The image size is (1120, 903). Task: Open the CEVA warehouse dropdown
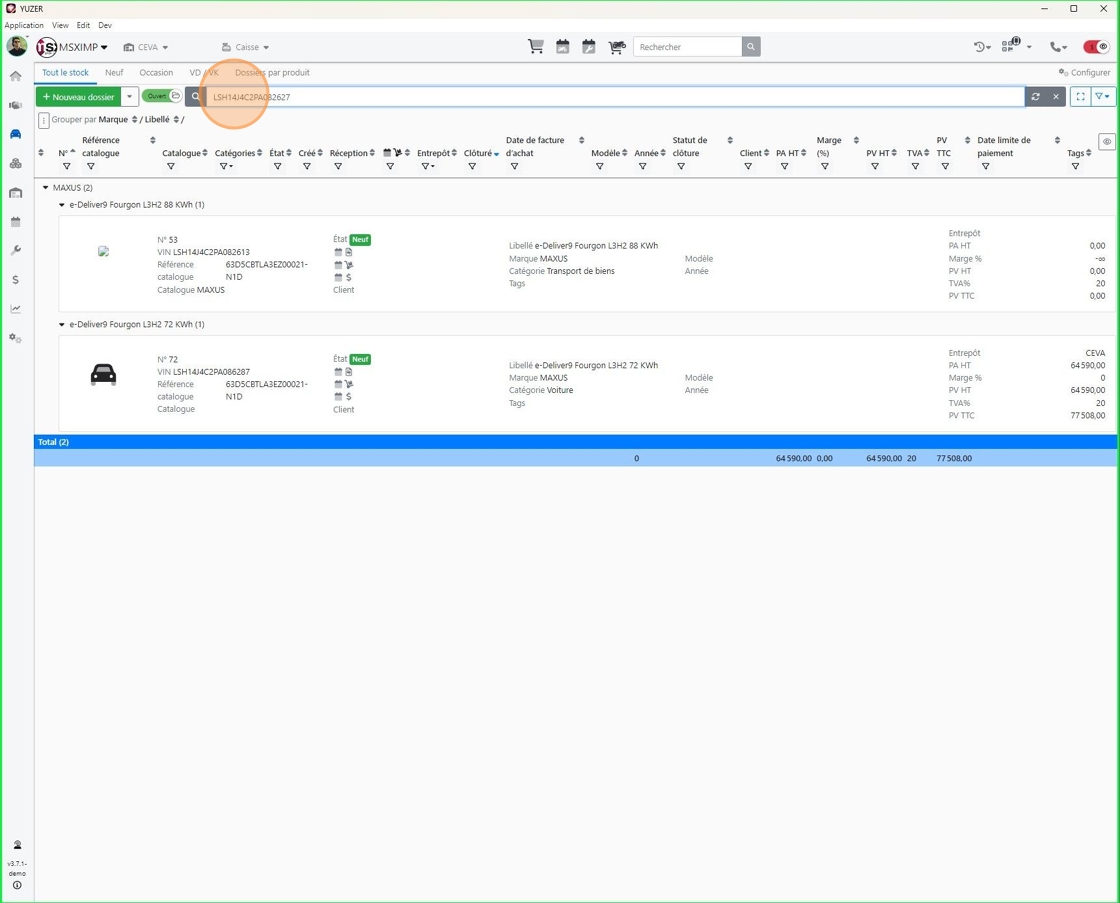coord(146,47)
